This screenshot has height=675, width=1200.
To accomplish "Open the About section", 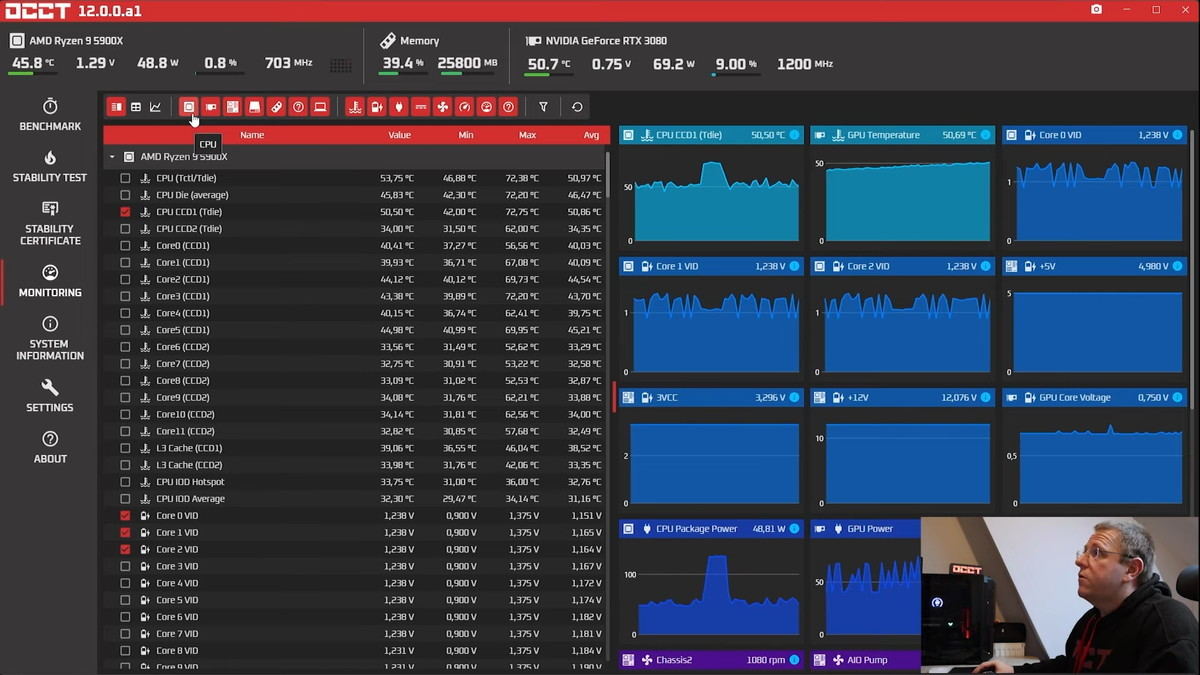I will coord(50,448).
